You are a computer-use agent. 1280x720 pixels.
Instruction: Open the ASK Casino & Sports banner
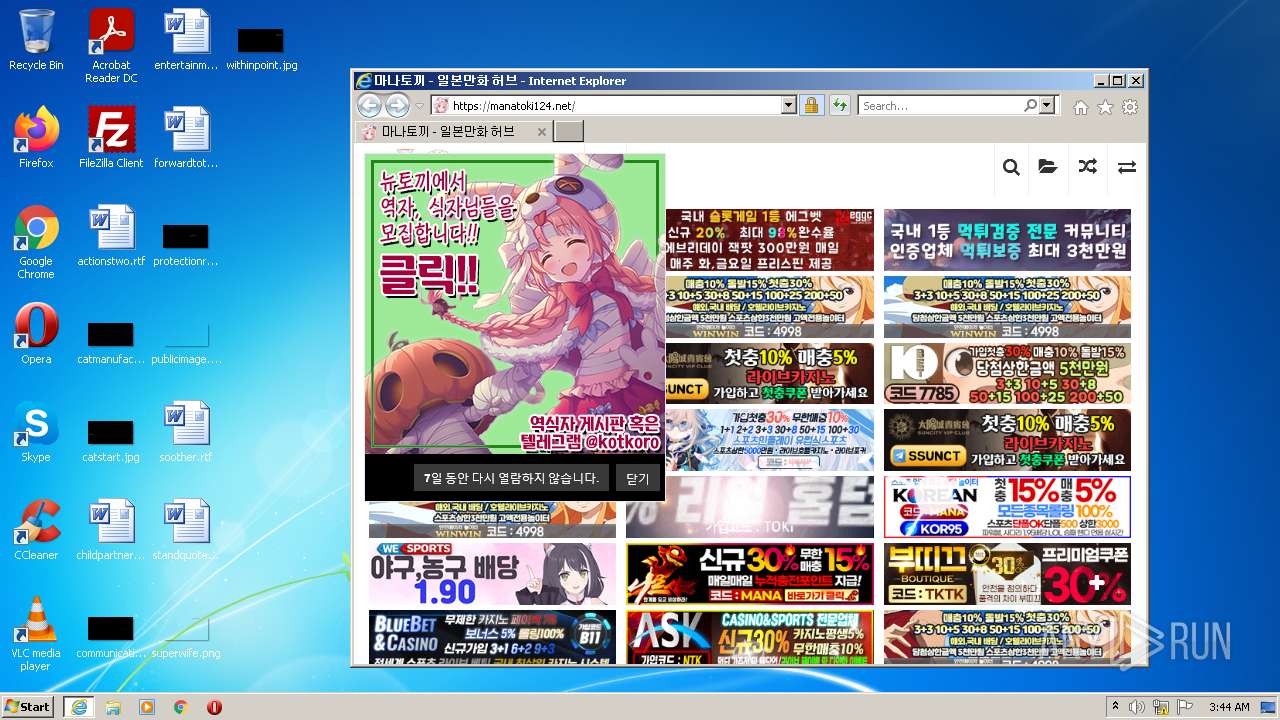[x=750, y=637]
